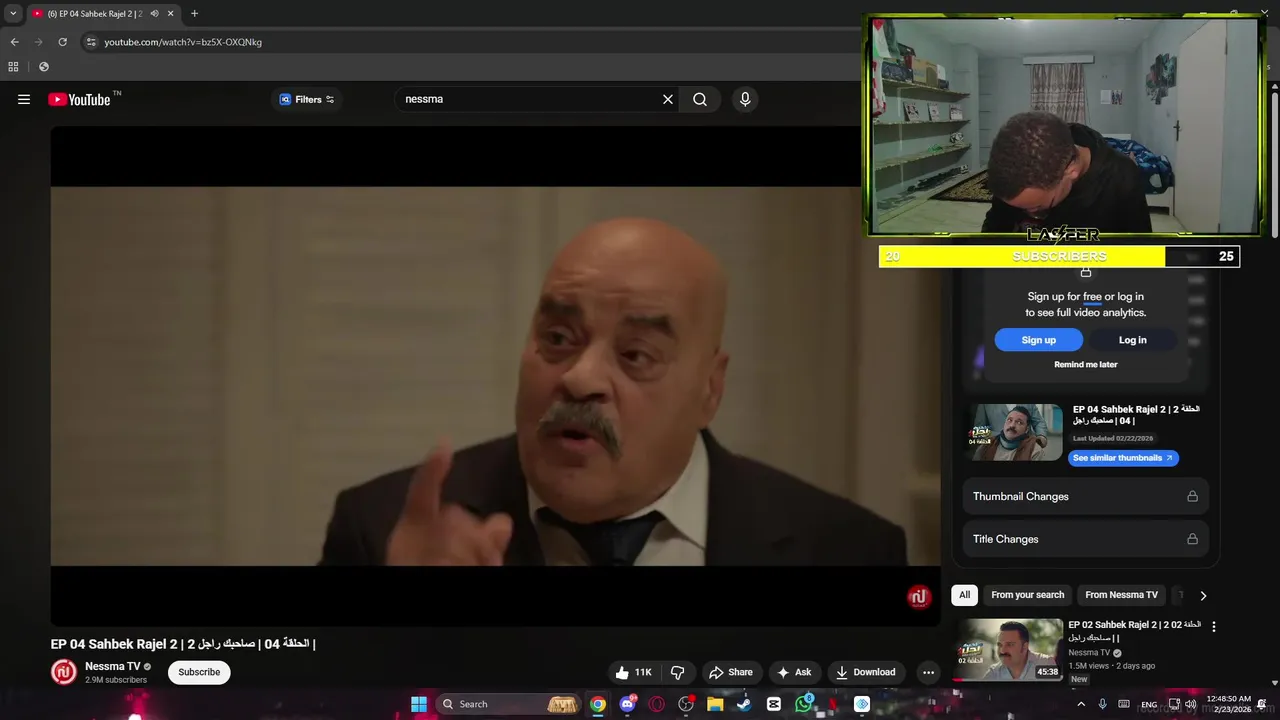Open the EP 02 Sahbek Rajel 2 title
This screenshot has height=720, width=1280.
[1134, 631]
